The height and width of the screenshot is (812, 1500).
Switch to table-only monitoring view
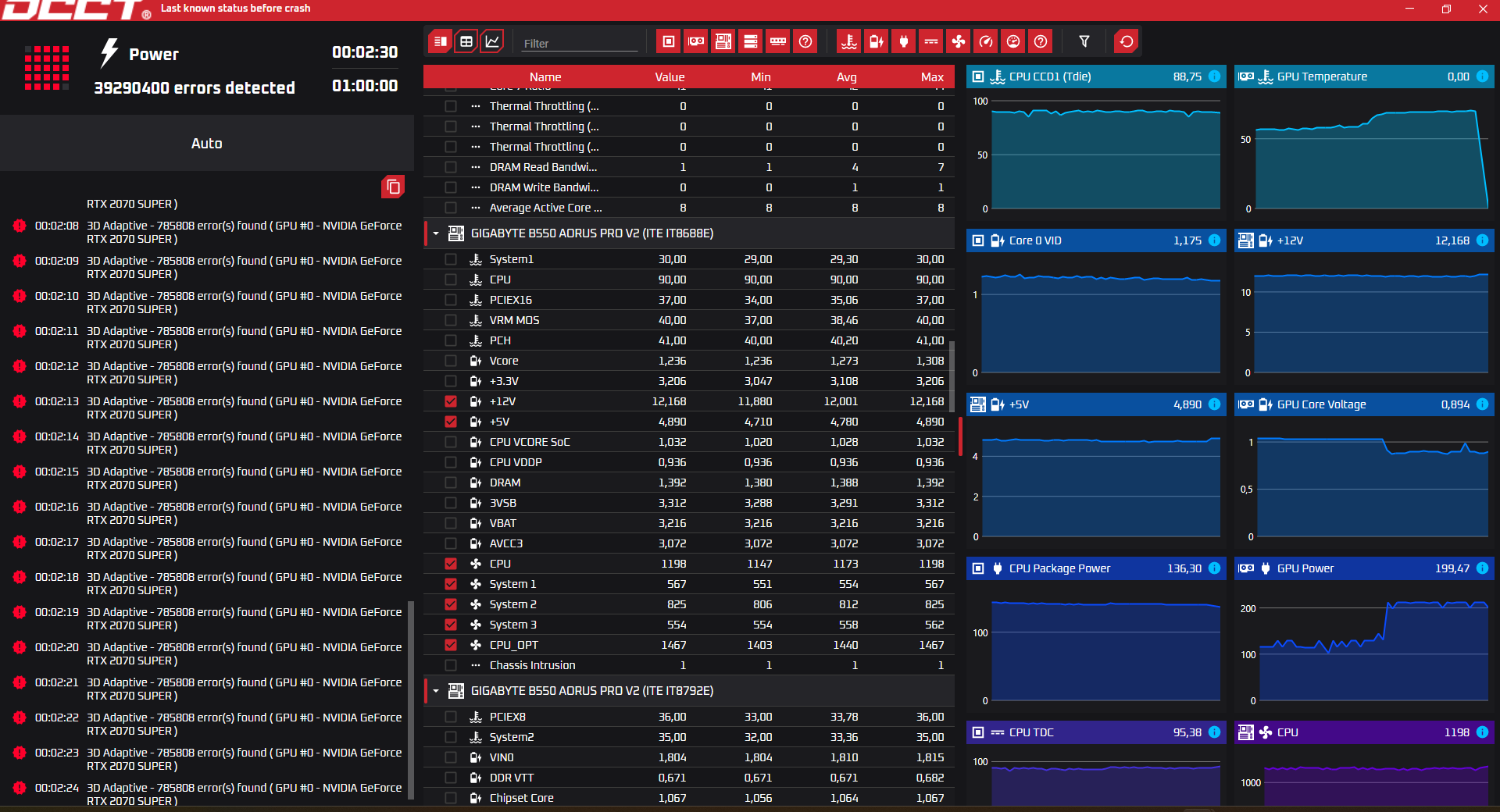tap(466, 41)
